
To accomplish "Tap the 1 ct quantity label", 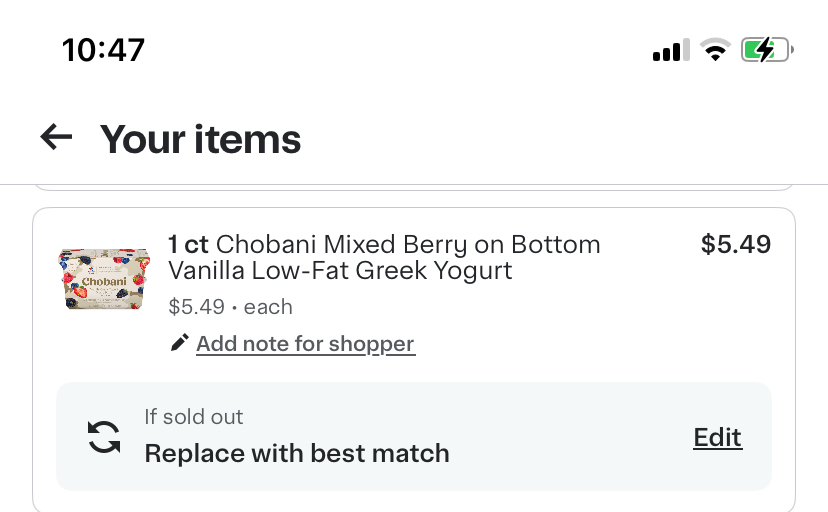I will click(x=189, y=245).
